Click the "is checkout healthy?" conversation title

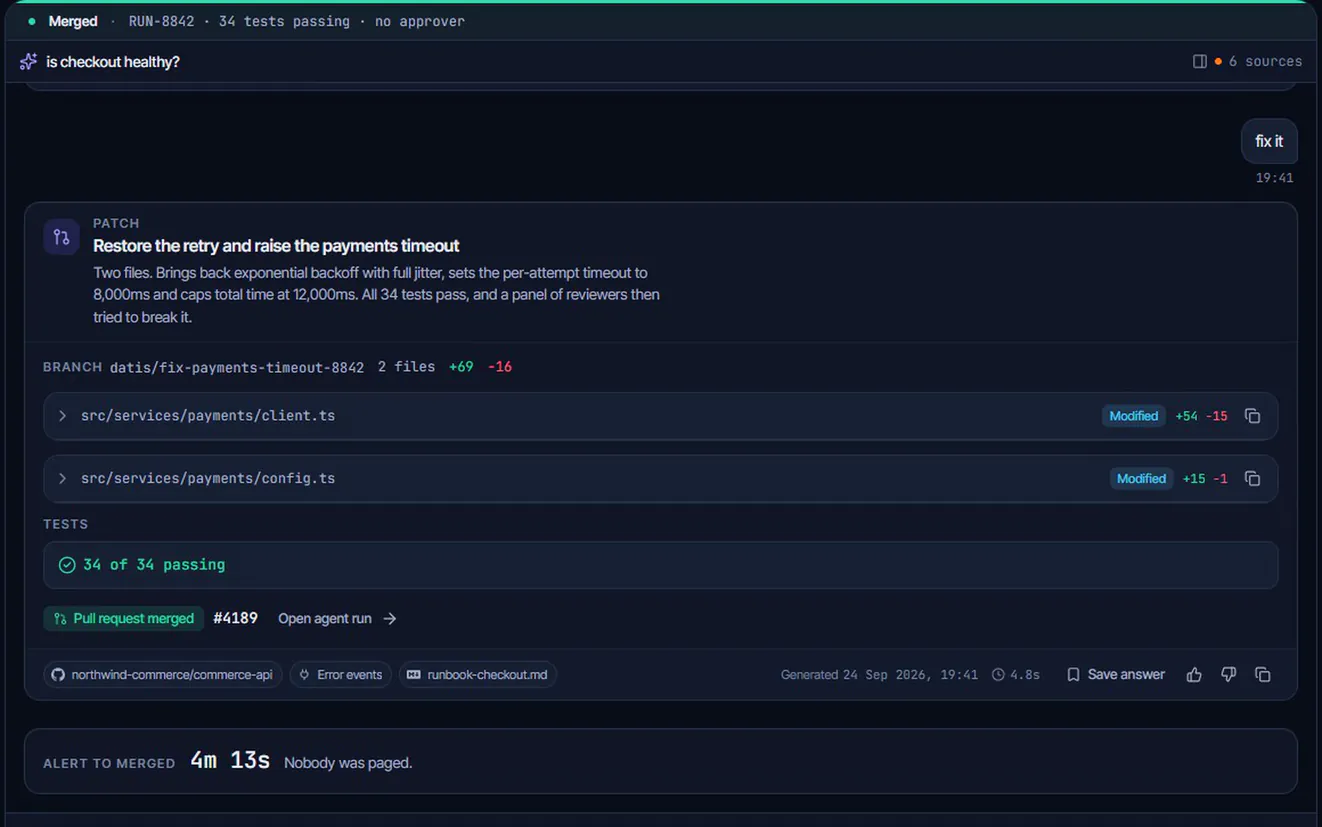(113, 62)
